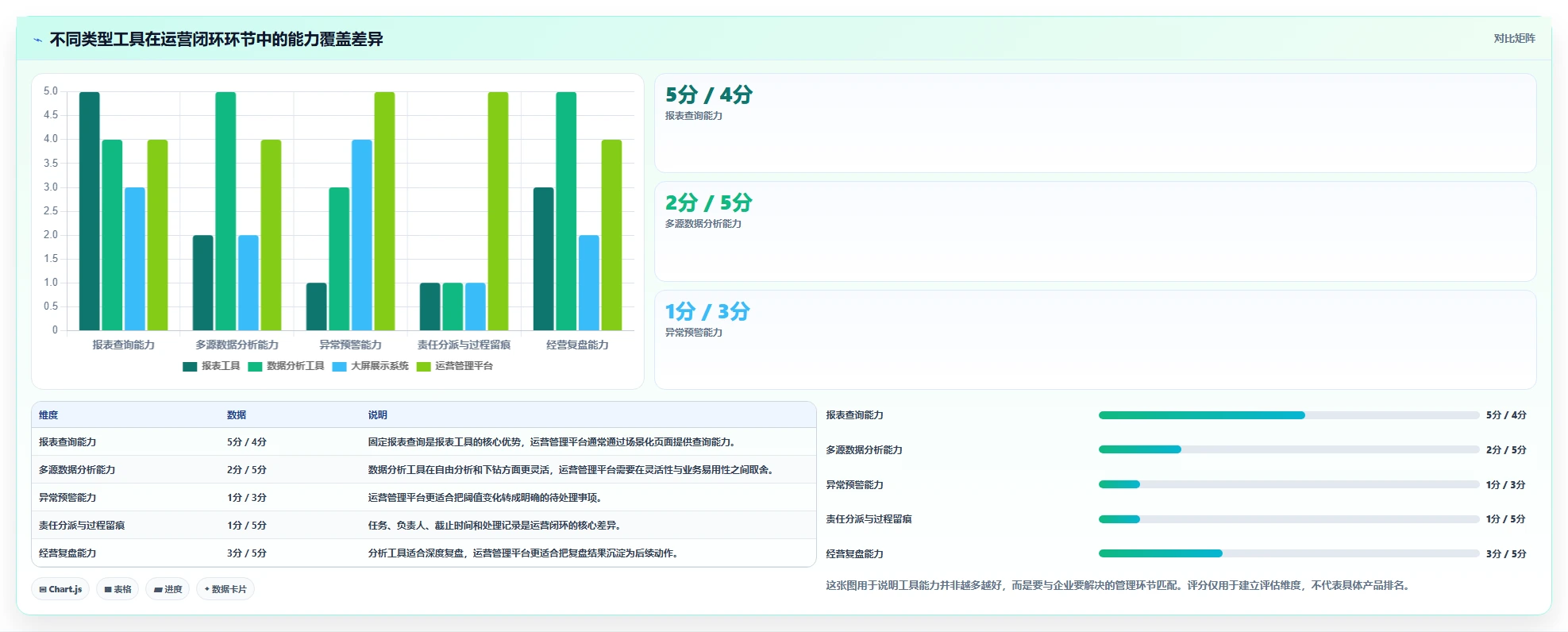Toggle the 运营管理平台 legend item
Image resolution: width=1568 pixels, height=632 pixels.
click(x=454, y=366)
